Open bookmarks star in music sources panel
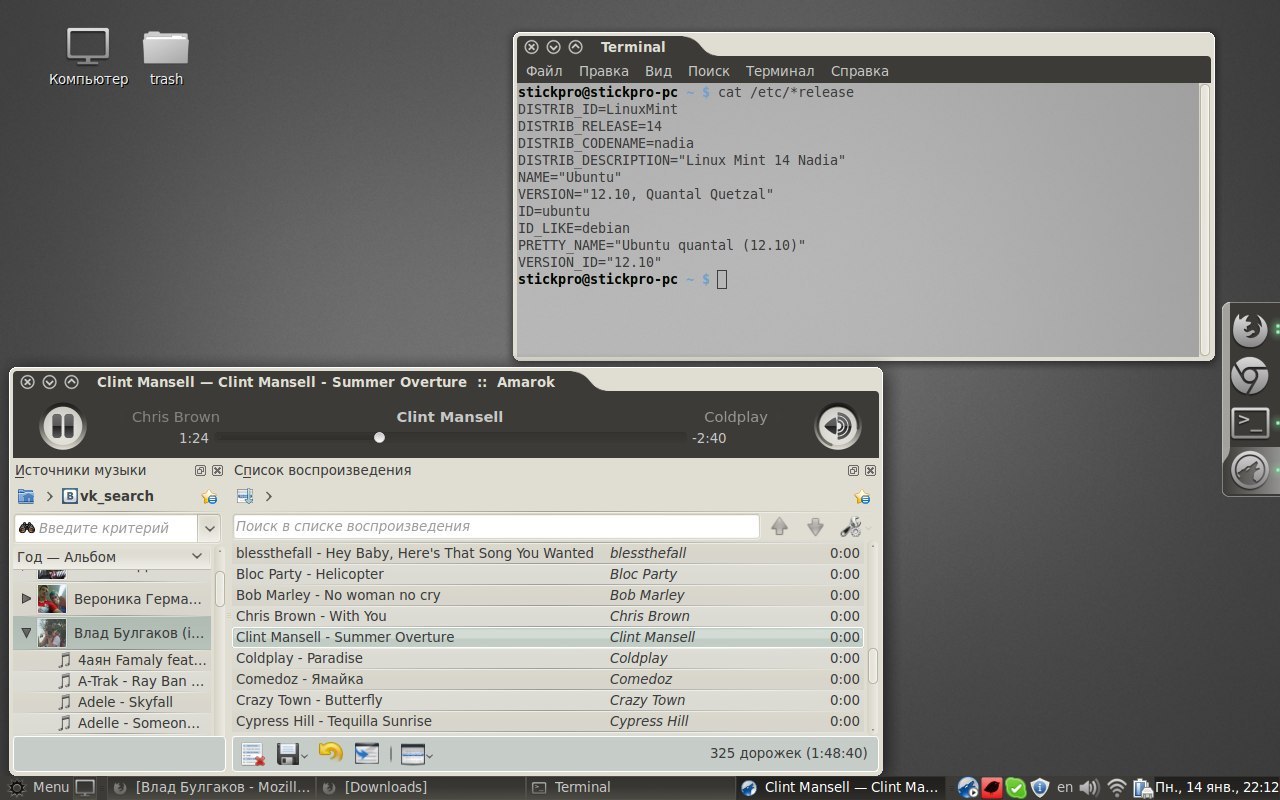 coord(209,497)
